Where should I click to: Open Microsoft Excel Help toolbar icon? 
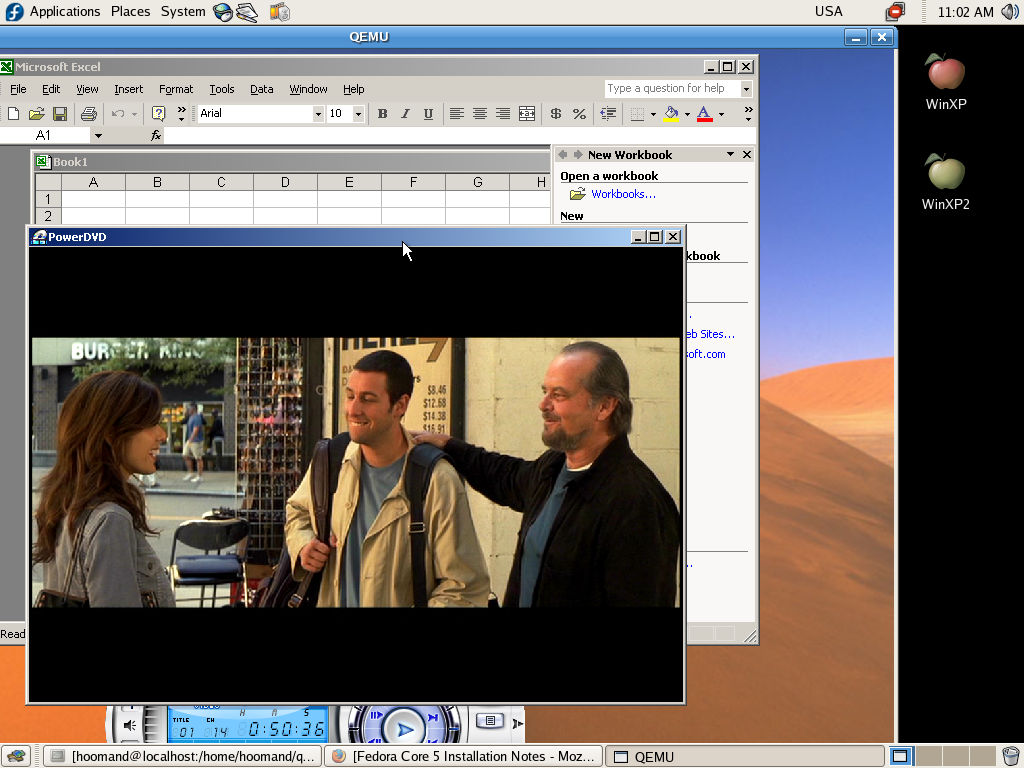pyautogui.click(x=158, y=114)
